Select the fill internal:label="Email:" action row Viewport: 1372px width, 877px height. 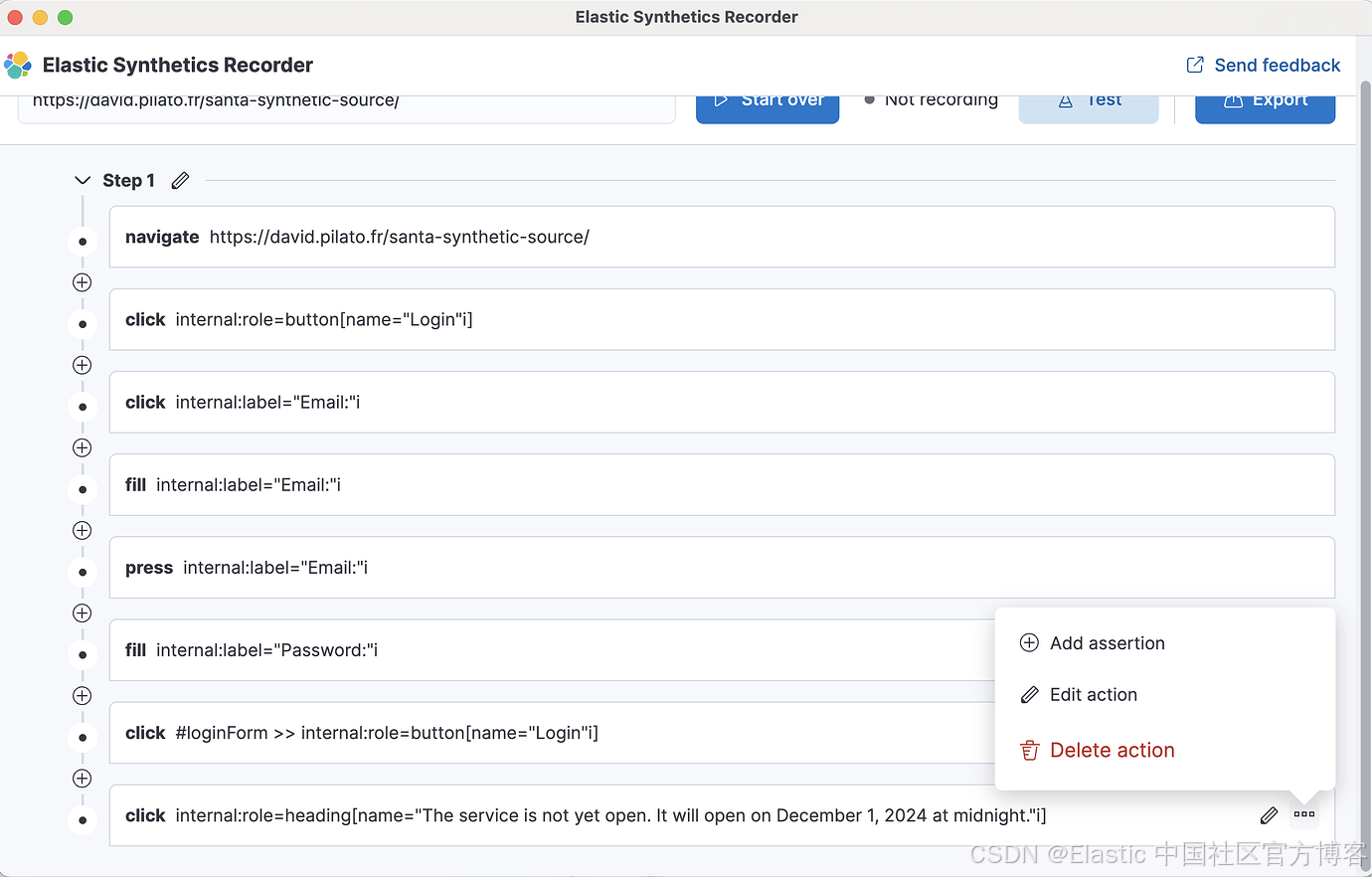pyautogui.click(x=722, y=484)
